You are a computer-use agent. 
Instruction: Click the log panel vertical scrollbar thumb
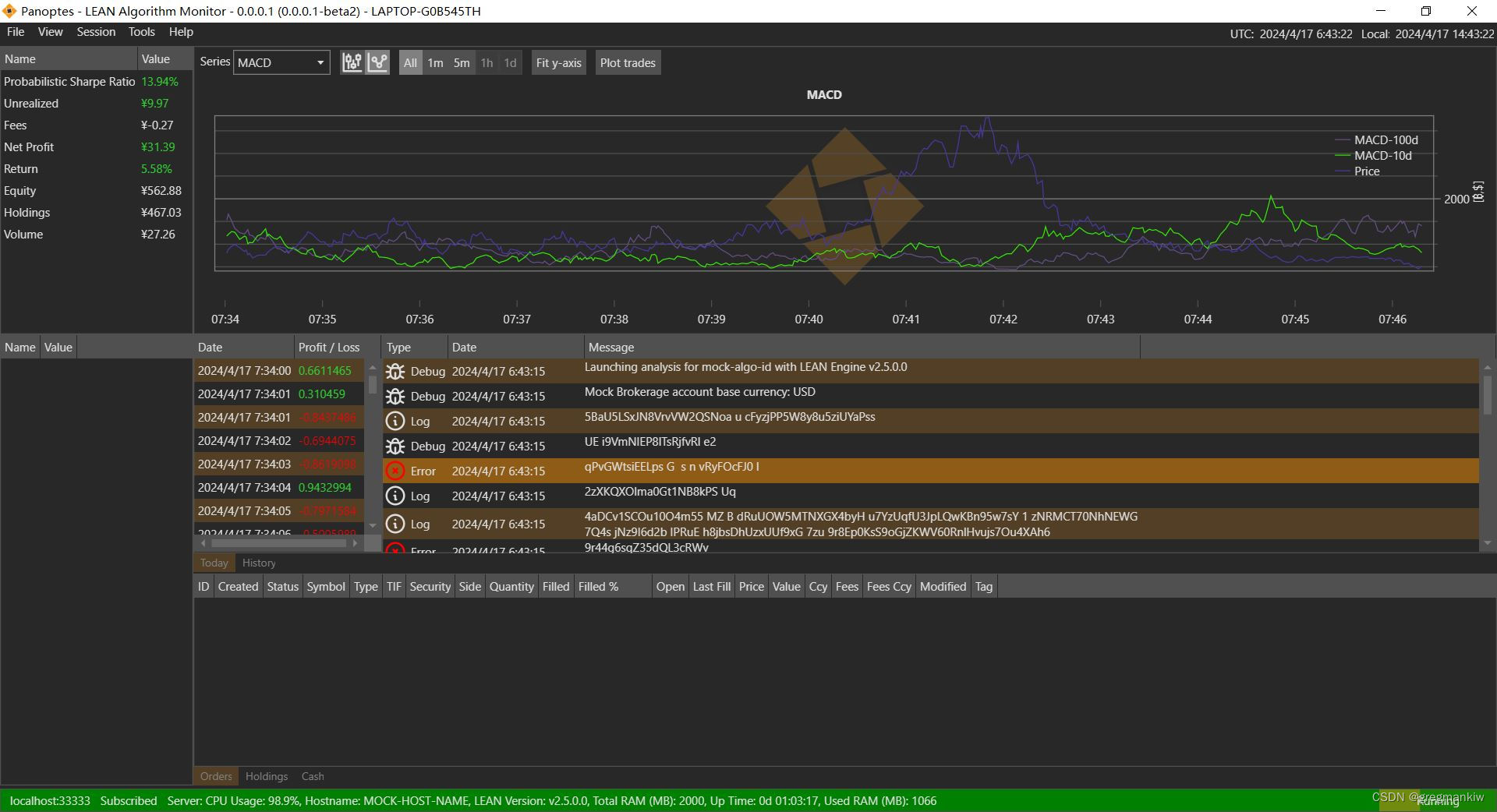click(x=1487, y=395)
